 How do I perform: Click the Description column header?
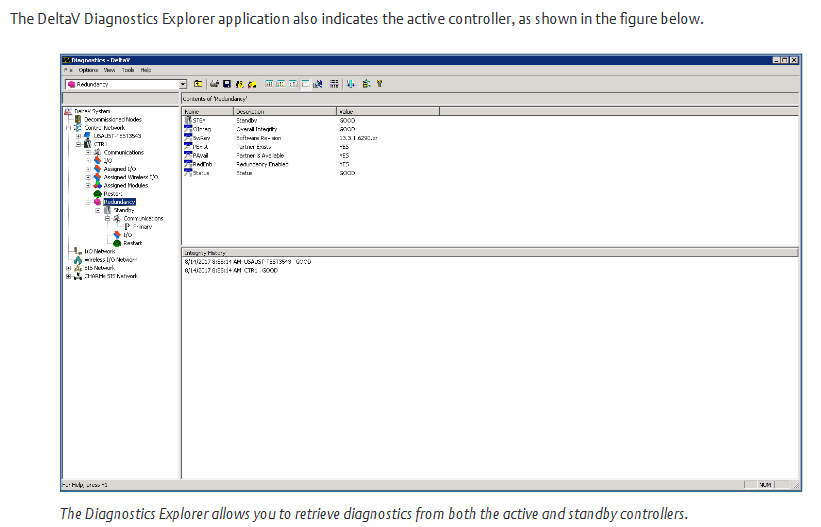point(285,112)
